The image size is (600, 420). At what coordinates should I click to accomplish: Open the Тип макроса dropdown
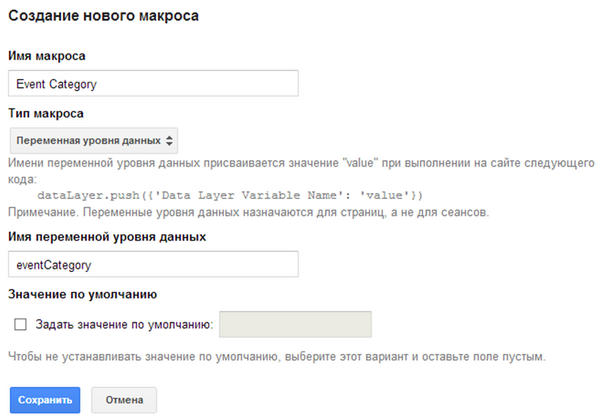pos(93,140)
